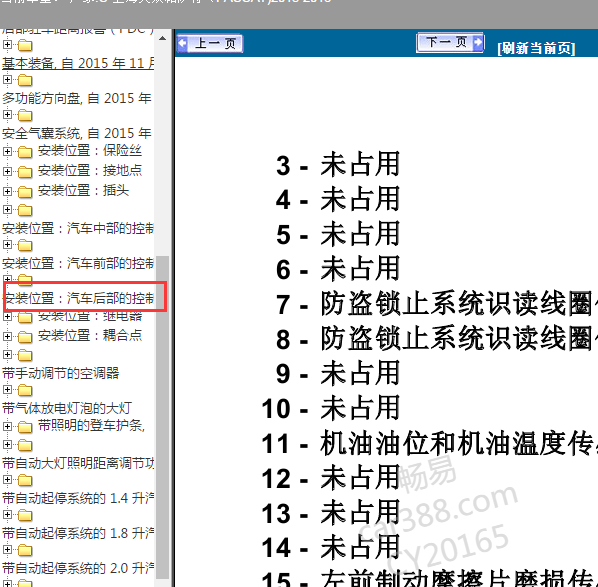Expand the 安装位置：接地点 node
Screen dimensions: 598x587
pyautogui.click(x=7, y=171)
